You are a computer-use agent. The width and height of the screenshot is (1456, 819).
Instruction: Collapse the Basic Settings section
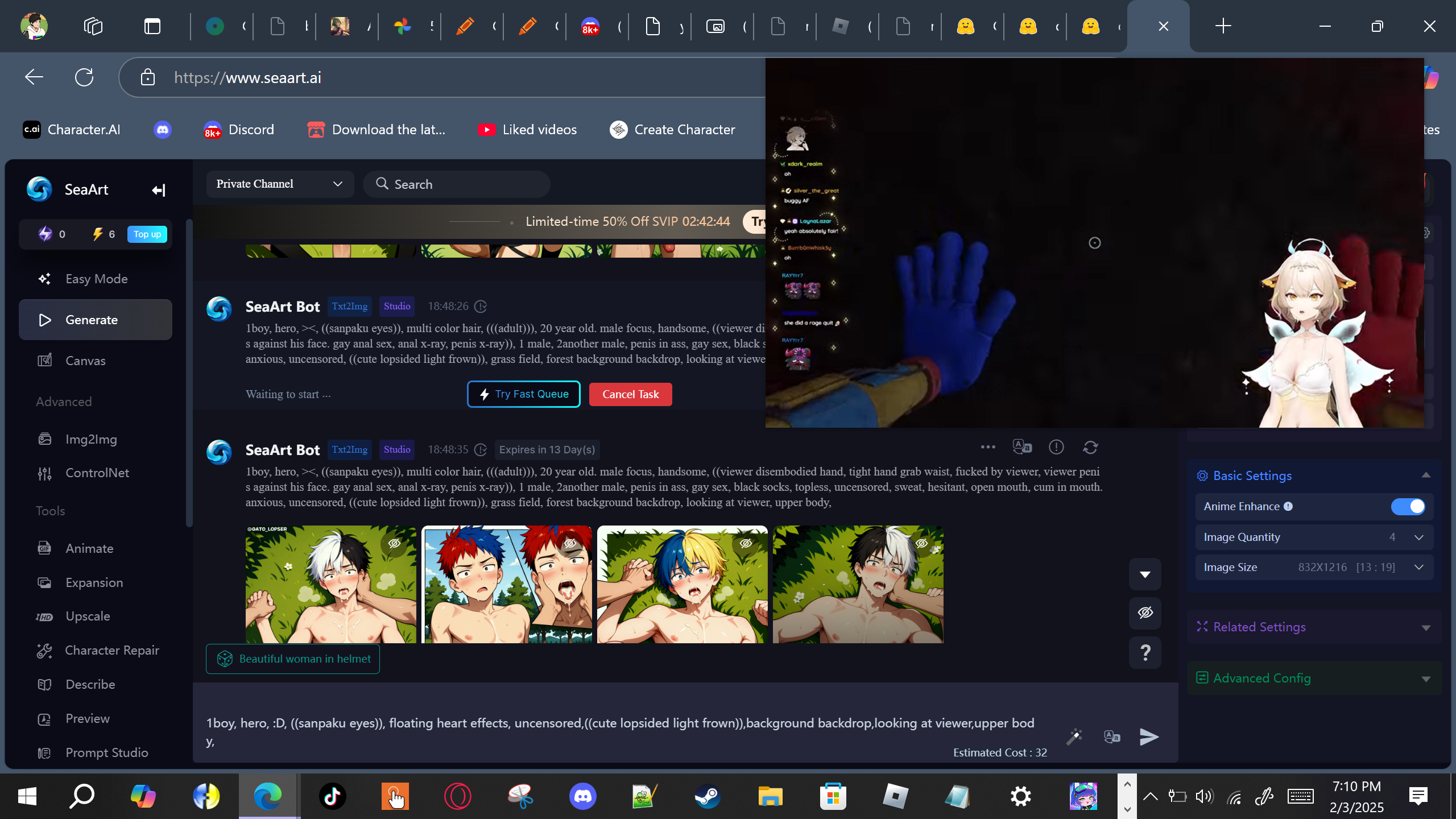[x=1426, y=475]
